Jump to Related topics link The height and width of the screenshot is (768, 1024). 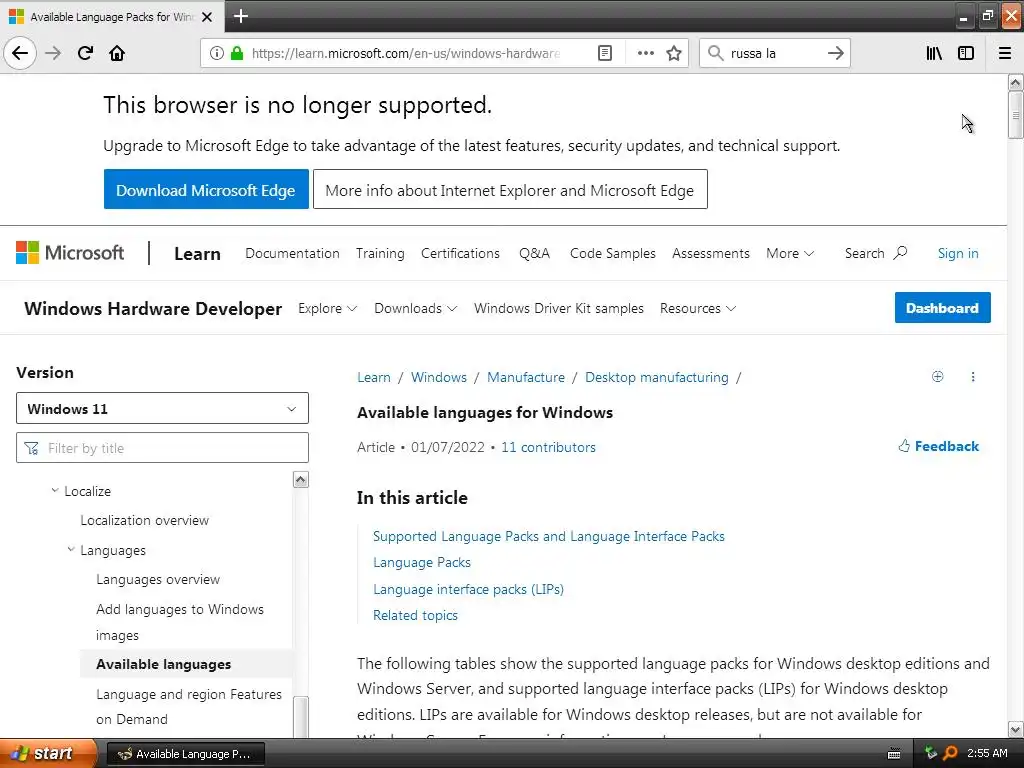coord(415,615)
